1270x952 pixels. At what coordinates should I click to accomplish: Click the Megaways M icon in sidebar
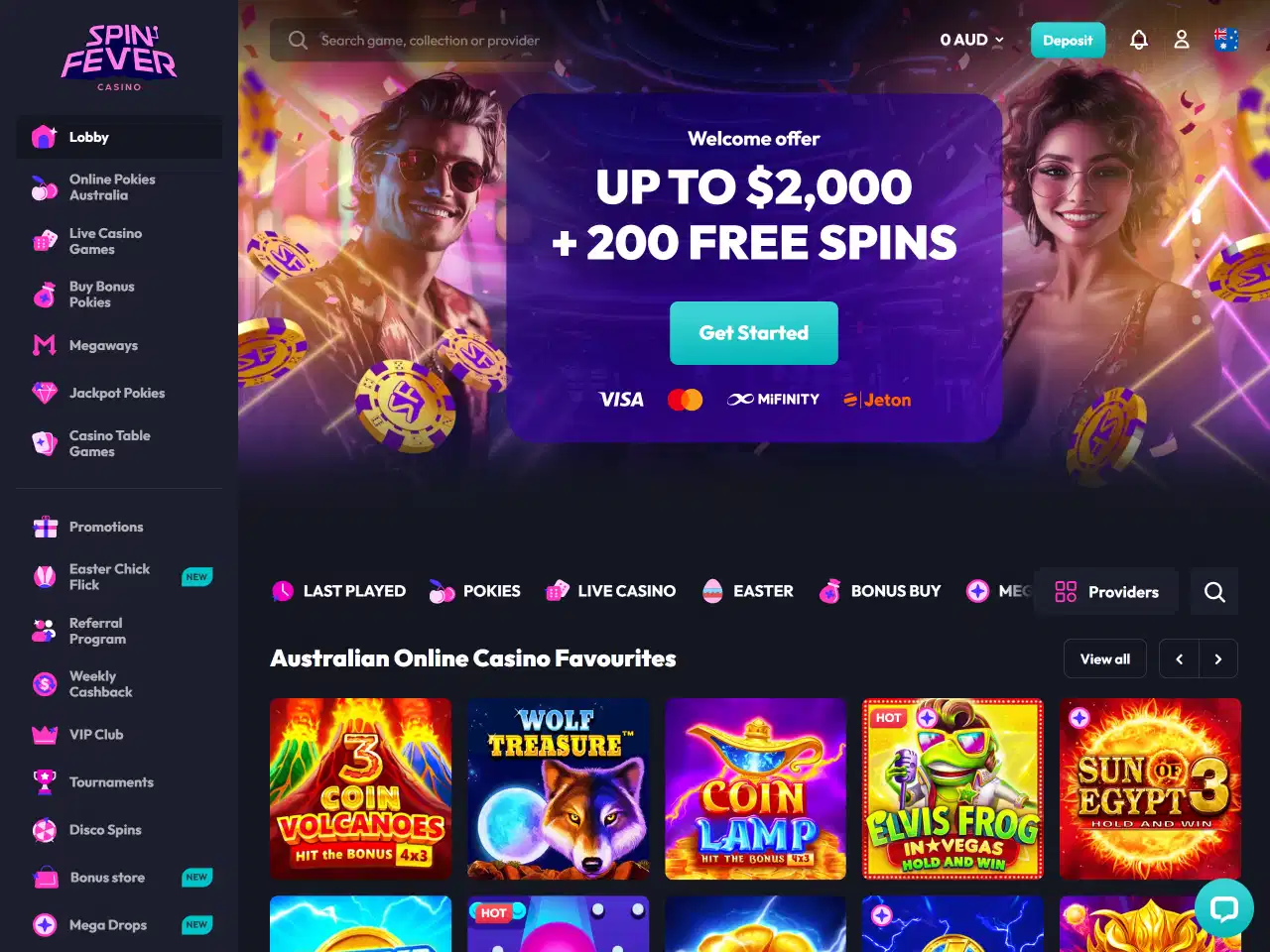click(x=45, y=345)
